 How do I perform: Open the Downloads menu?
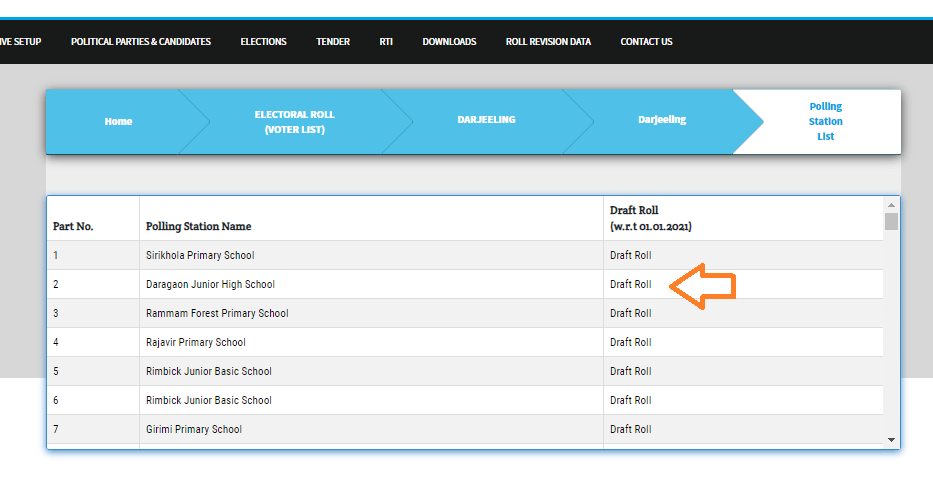pos(449,42)
